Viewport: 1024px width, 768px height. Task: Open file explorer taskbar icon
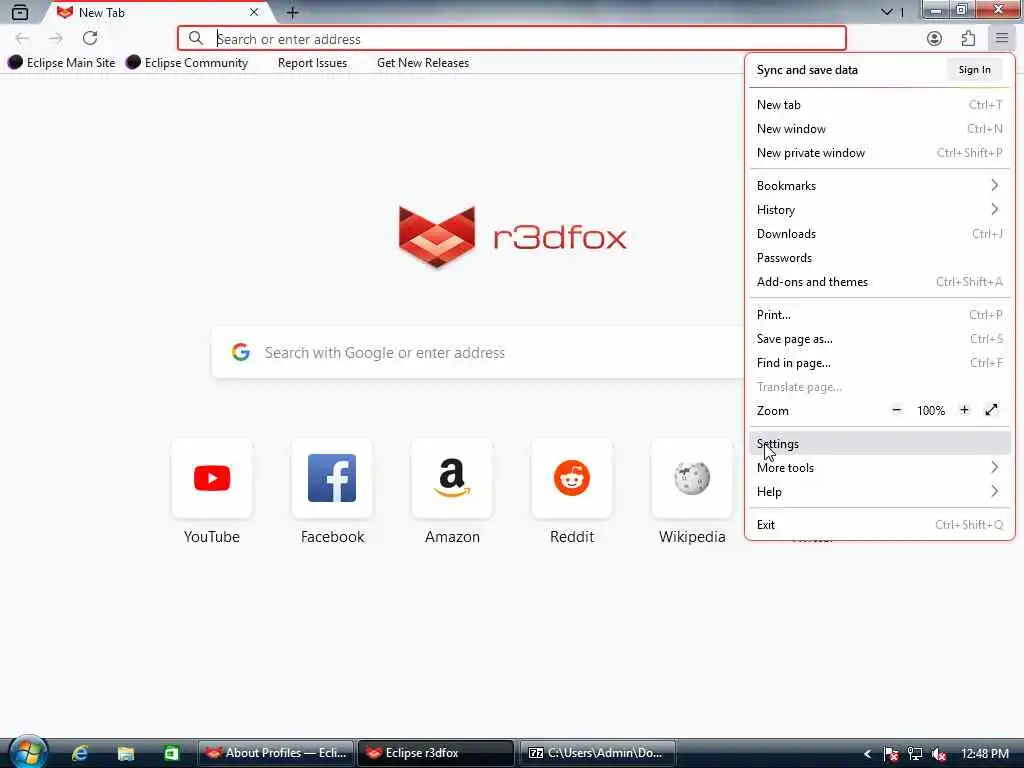coord(125,753)
